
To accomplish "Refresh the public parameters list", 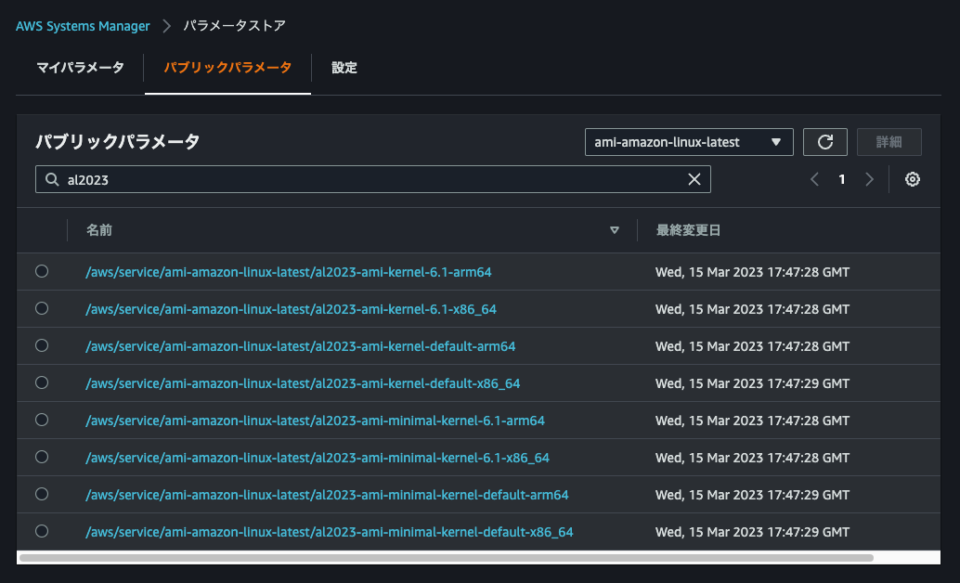I will 825,141.
